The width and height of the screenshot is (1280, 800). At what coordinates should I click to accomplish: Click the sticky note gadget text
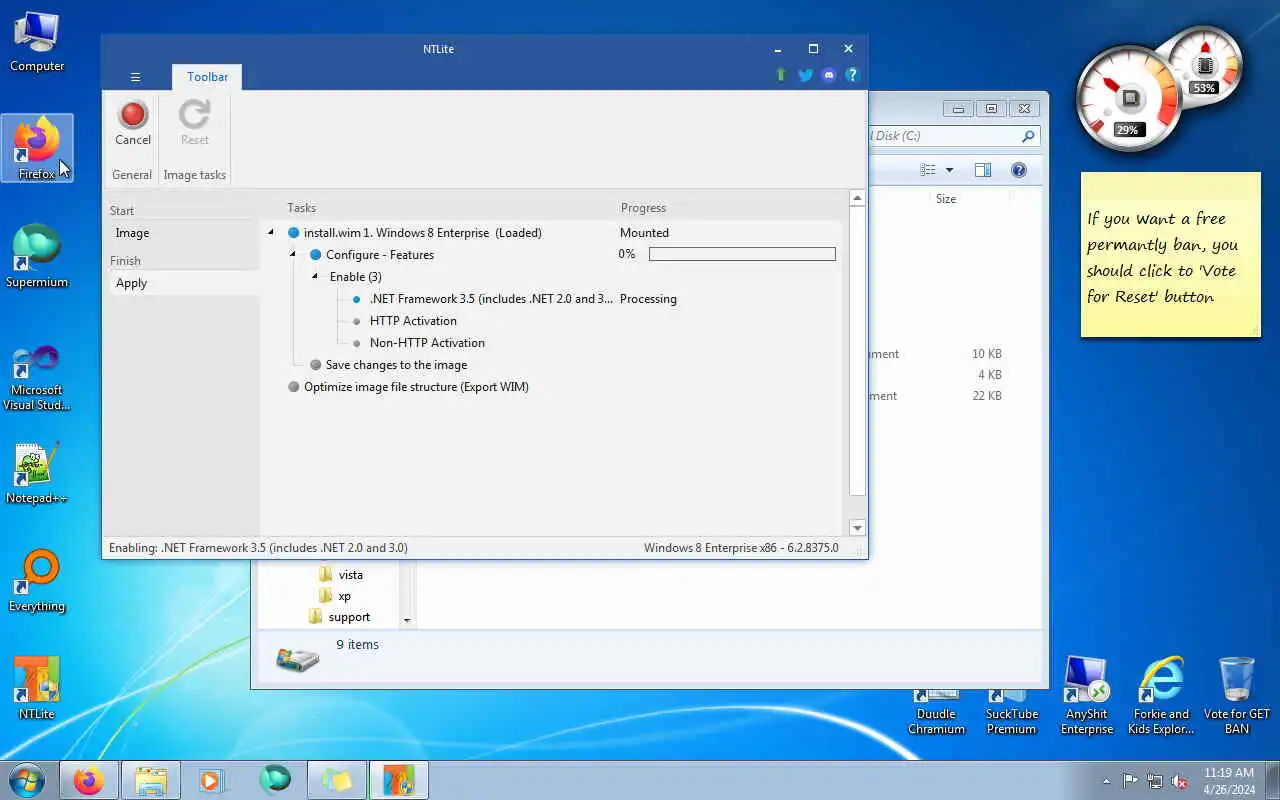click(1162, 258)
